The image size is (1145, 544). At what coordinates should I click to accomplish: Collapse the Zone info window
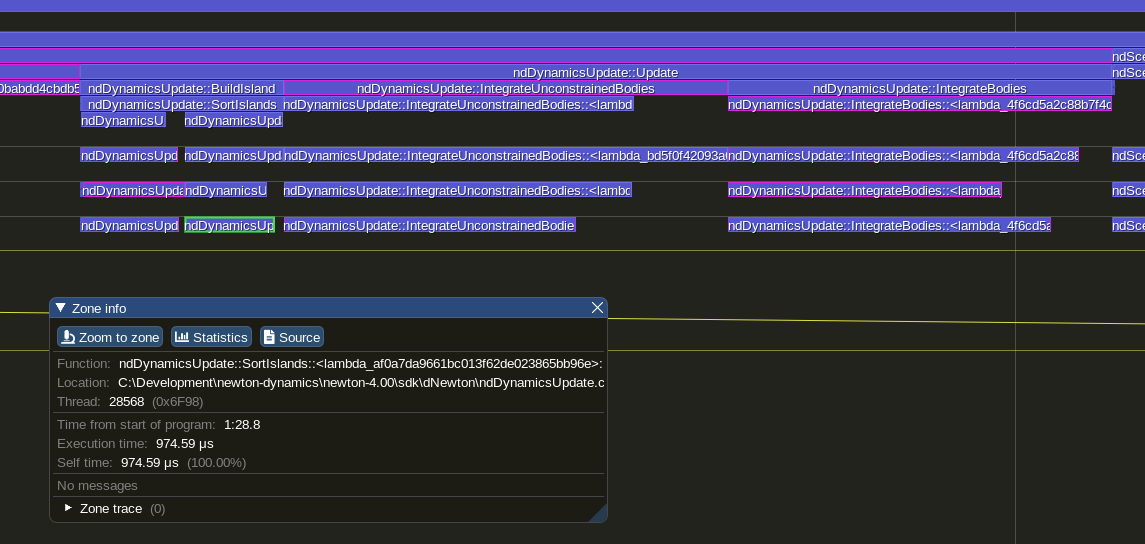click(x=60, y=308)
